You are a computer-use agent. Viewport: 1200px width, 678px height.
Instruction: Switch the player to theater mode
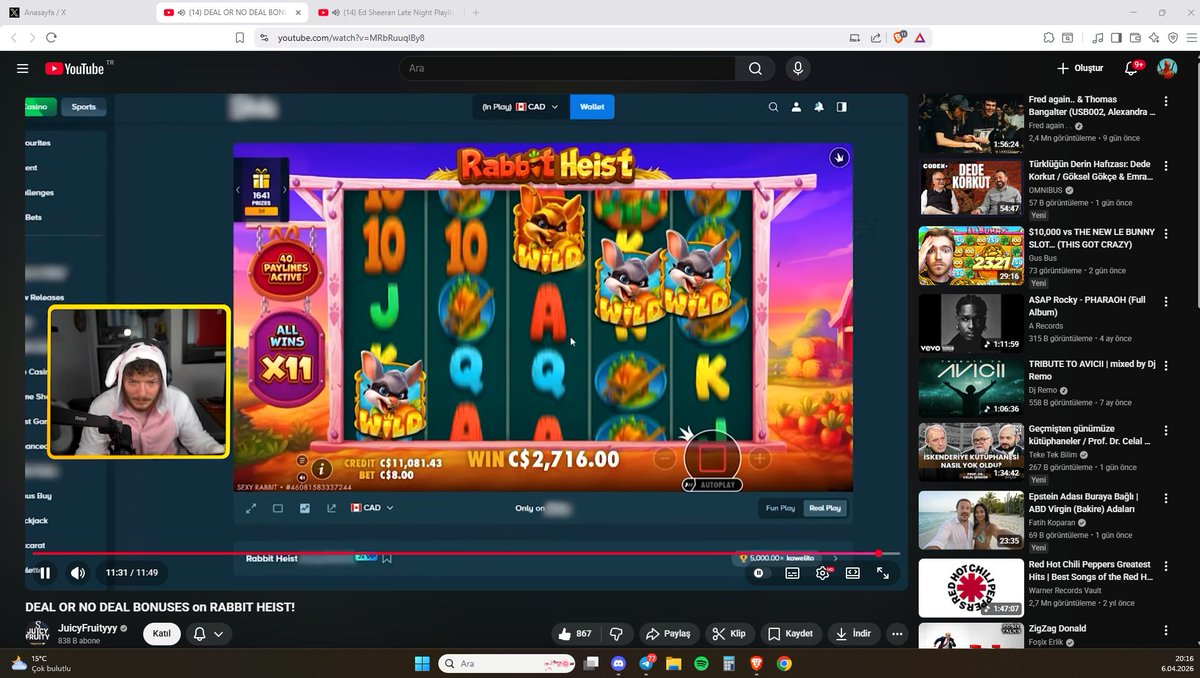pyautogui.click(x=853, y=573)
